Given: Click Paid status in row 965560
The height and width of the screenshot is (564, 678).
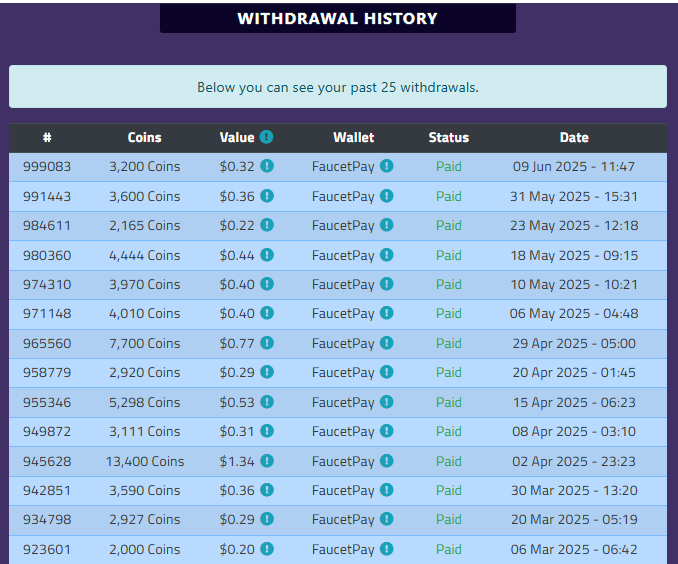Looking at the screenshot, I should click(x=448, y=343).
